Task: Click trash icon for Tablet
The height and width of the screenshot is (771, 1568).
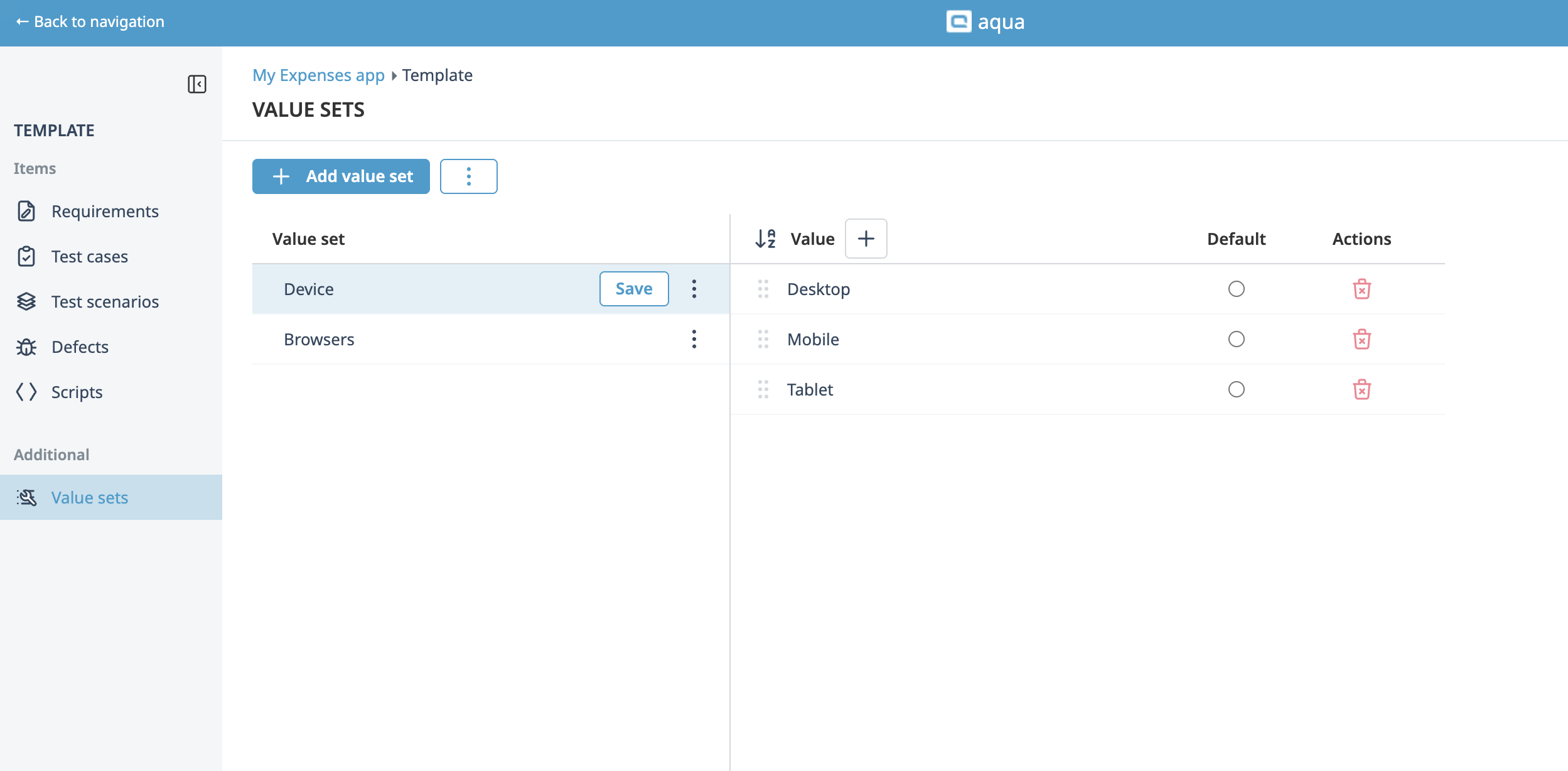Action: point(1361,389)
